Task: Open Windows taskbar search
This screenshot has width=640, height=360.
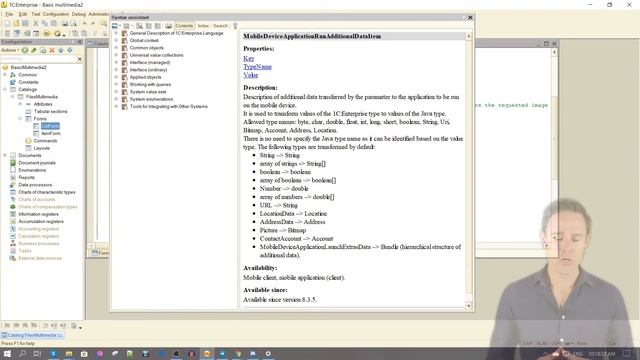Action: 22,353
